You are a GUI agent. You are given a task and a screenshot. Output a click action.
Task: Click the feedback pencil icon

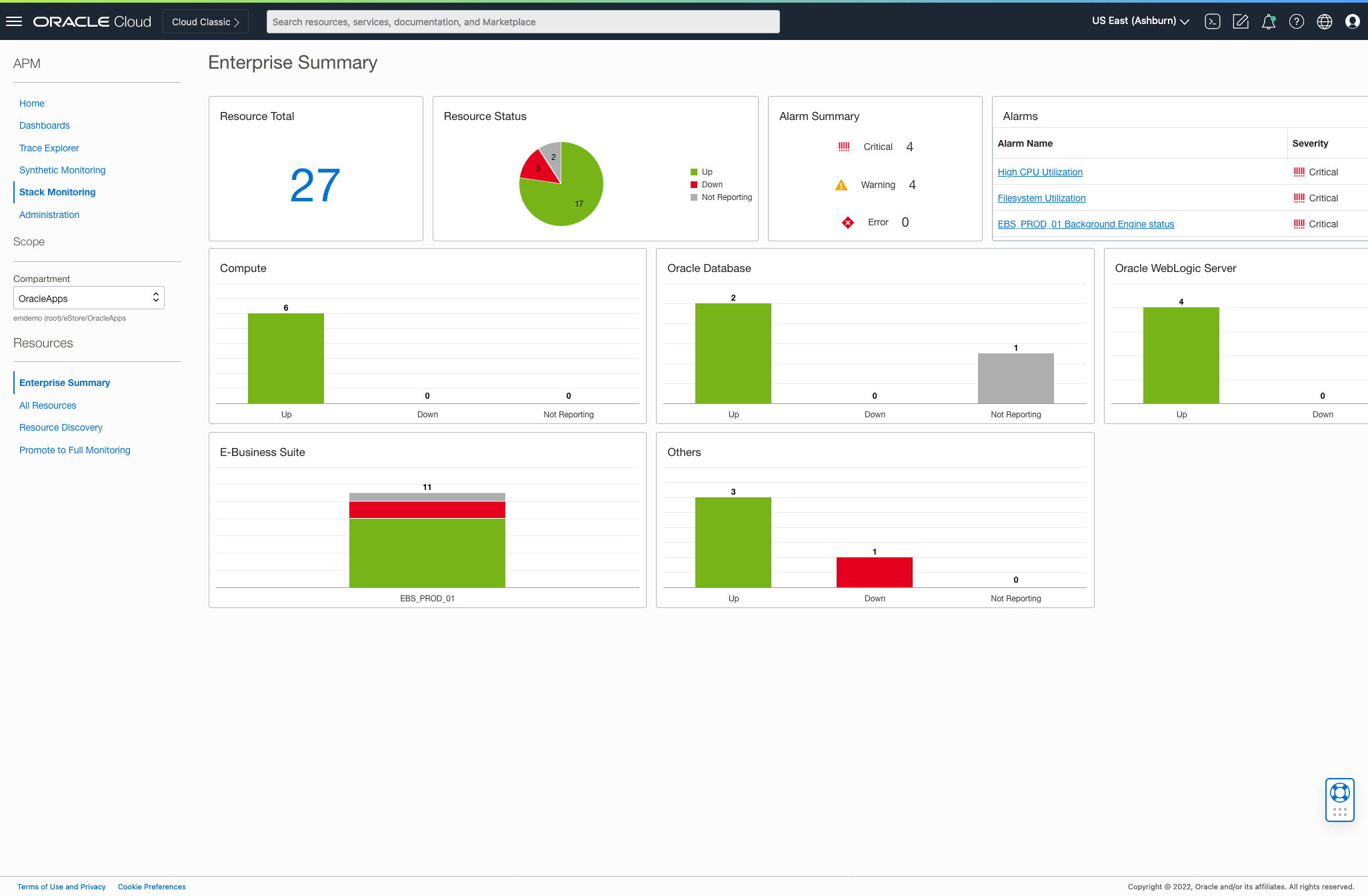[1241, 21]
